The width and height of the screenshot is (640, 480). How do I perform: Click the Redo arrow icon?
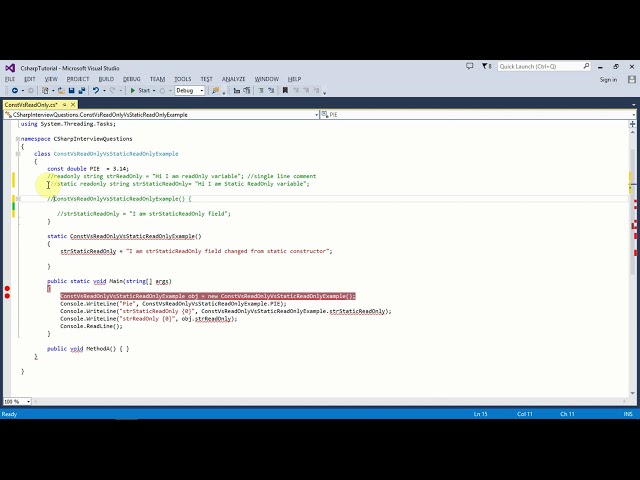(113, 91)
